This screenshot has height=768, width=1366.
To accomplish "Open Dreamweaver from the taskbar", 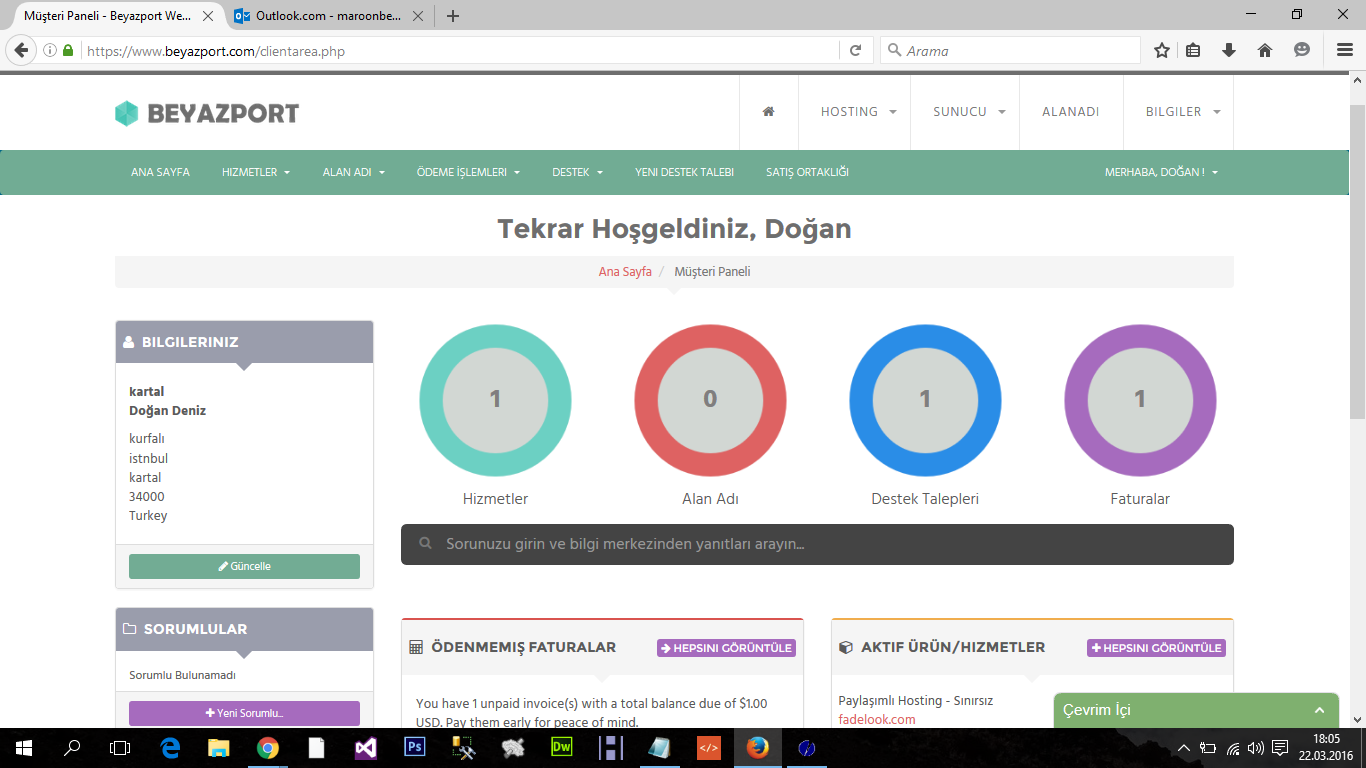I will (x=561, y=748).
